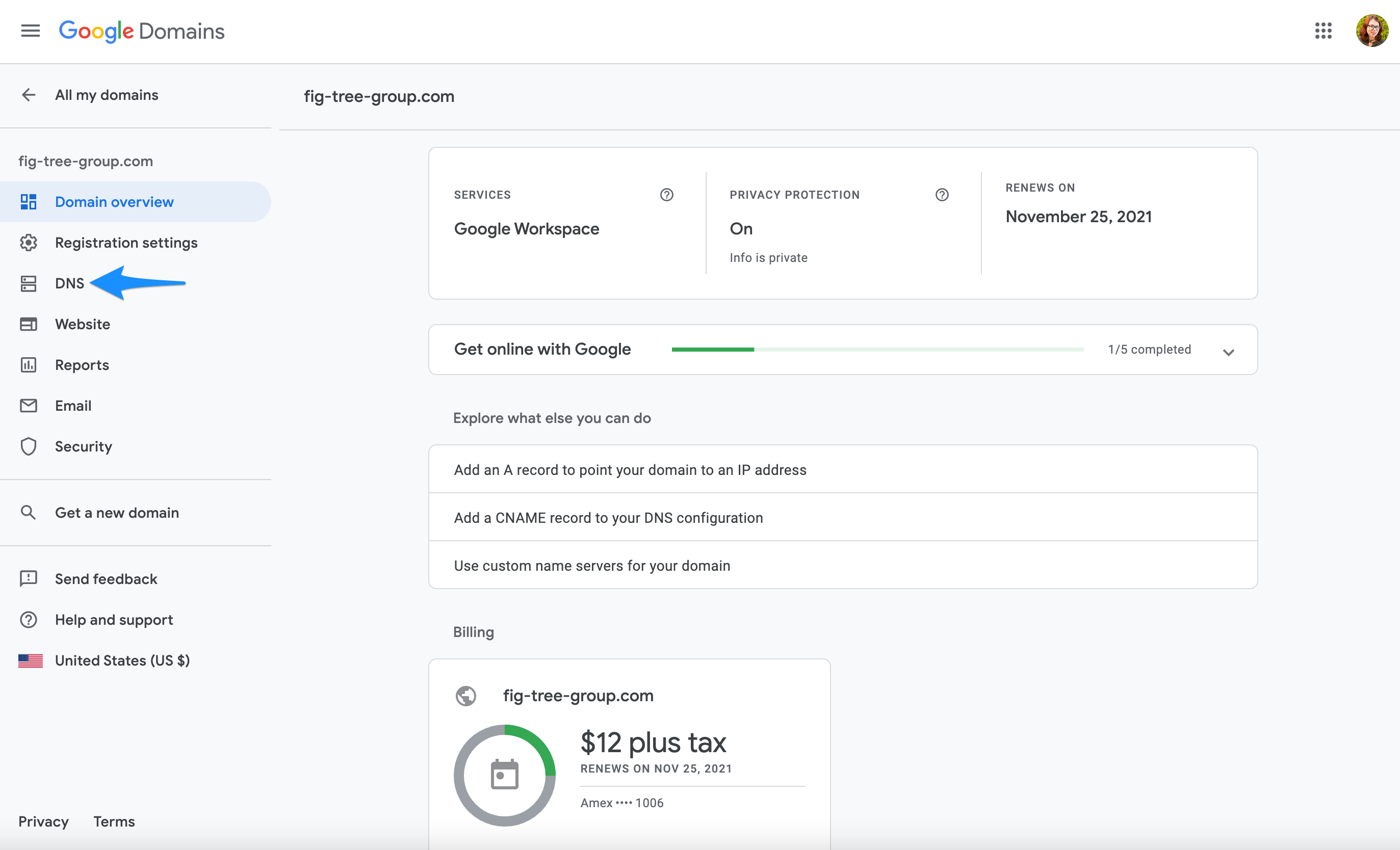Click the 1/5 completed label
1400x850 pixels.
pyautogui.click(x=1149, y=350)
